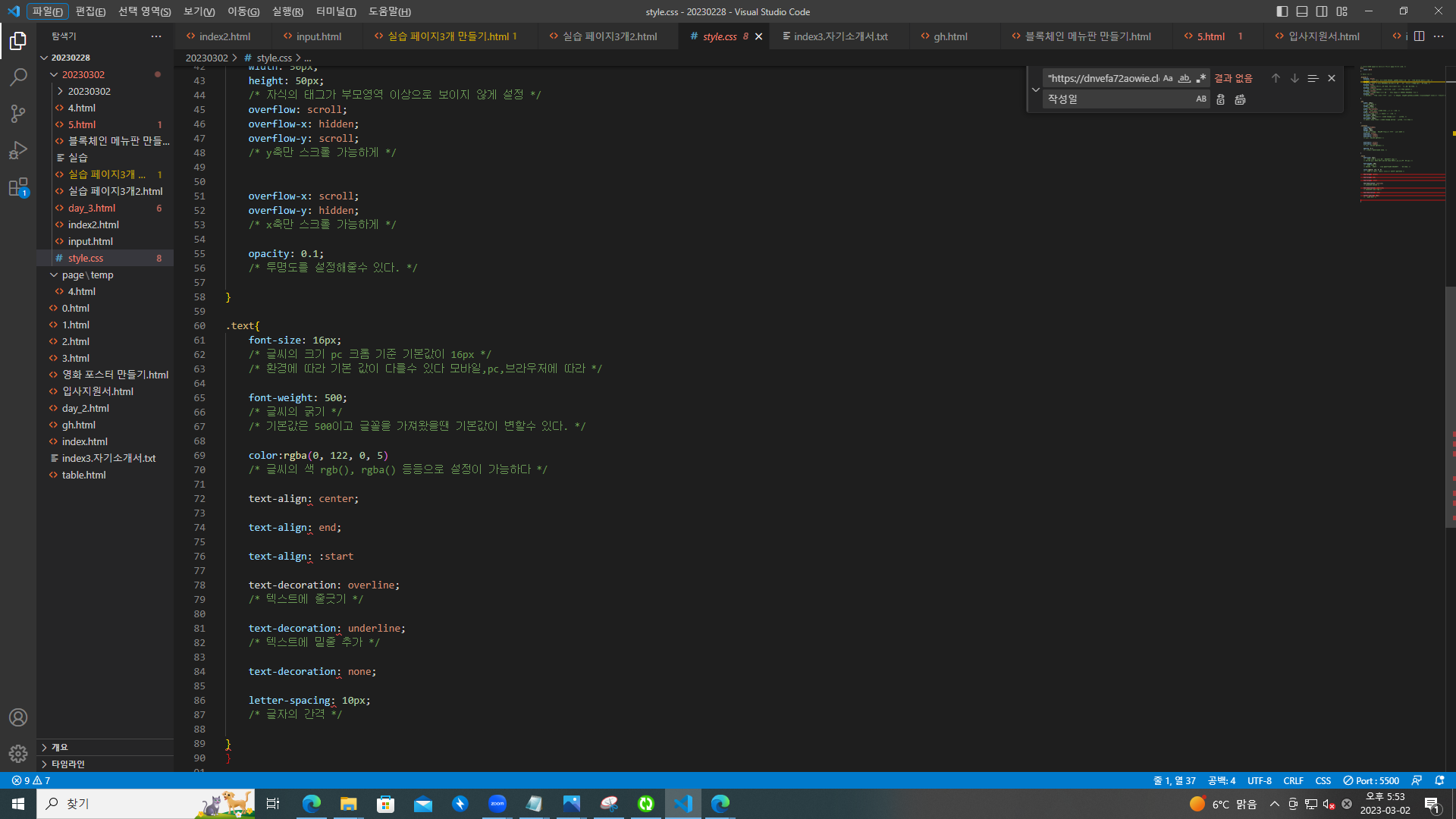Screen dimensions: 1456x819
Task: Open the 터미널(T) menu
Action: point(336,11)
